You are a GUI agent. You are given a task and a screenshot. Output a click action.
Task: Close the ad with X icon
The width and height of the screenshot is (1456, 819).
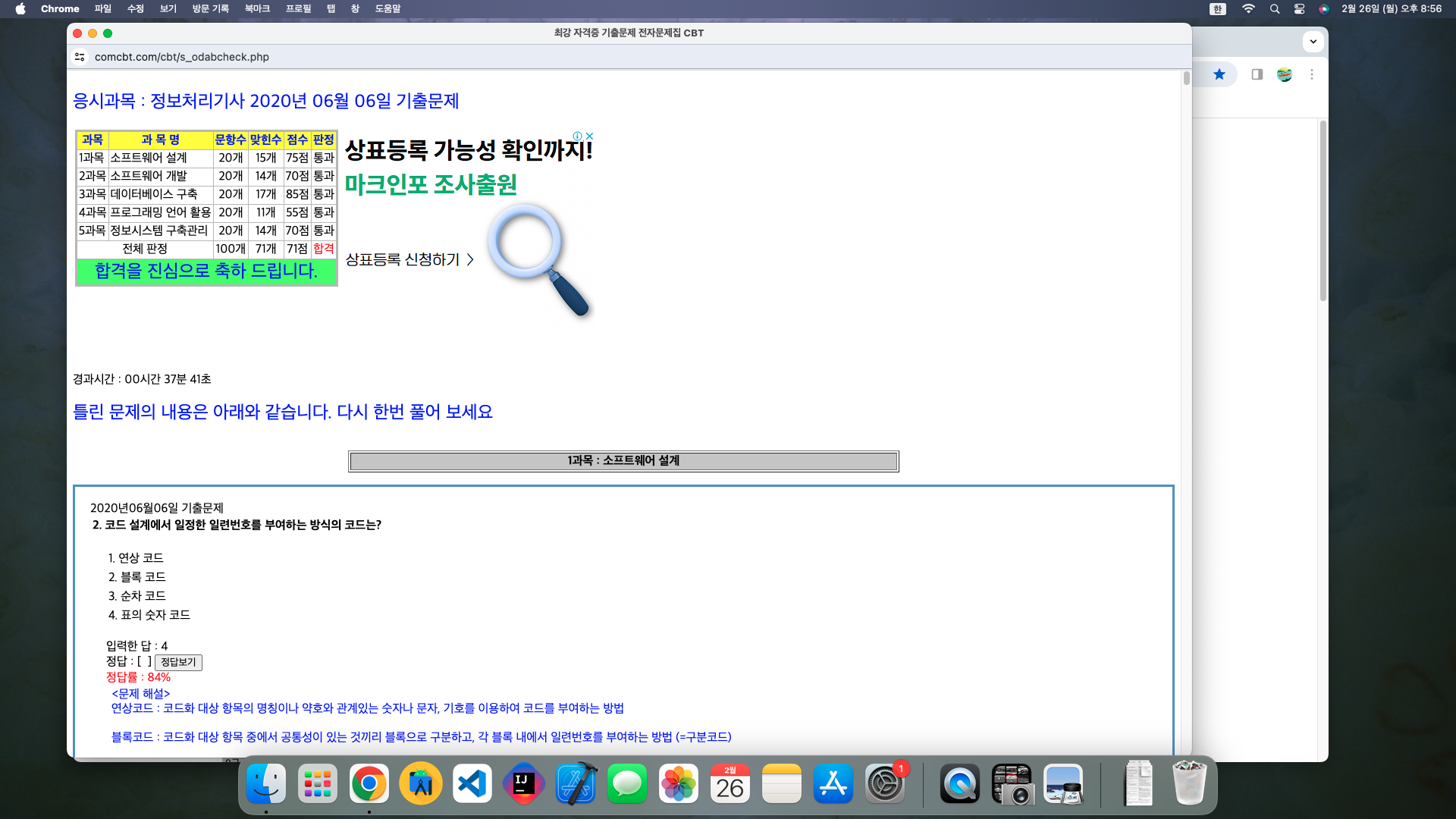pos(589,136)
